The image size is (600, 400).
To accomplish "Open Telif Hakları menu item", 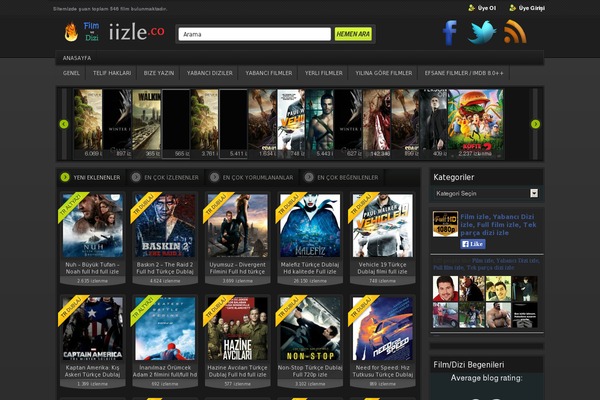I will tap(112, 73).
